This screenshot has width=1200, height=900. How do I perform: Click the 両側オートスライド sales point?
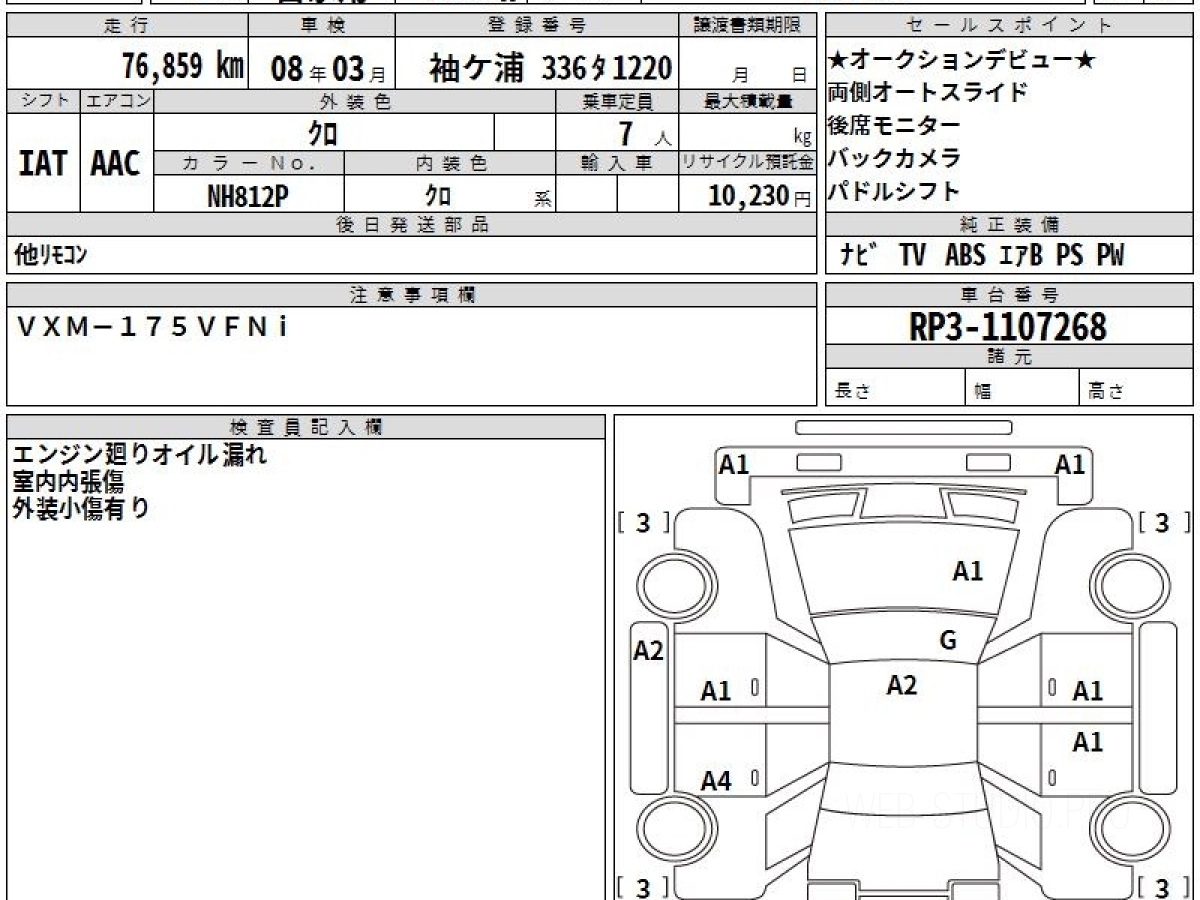click(x=928, y=94)
